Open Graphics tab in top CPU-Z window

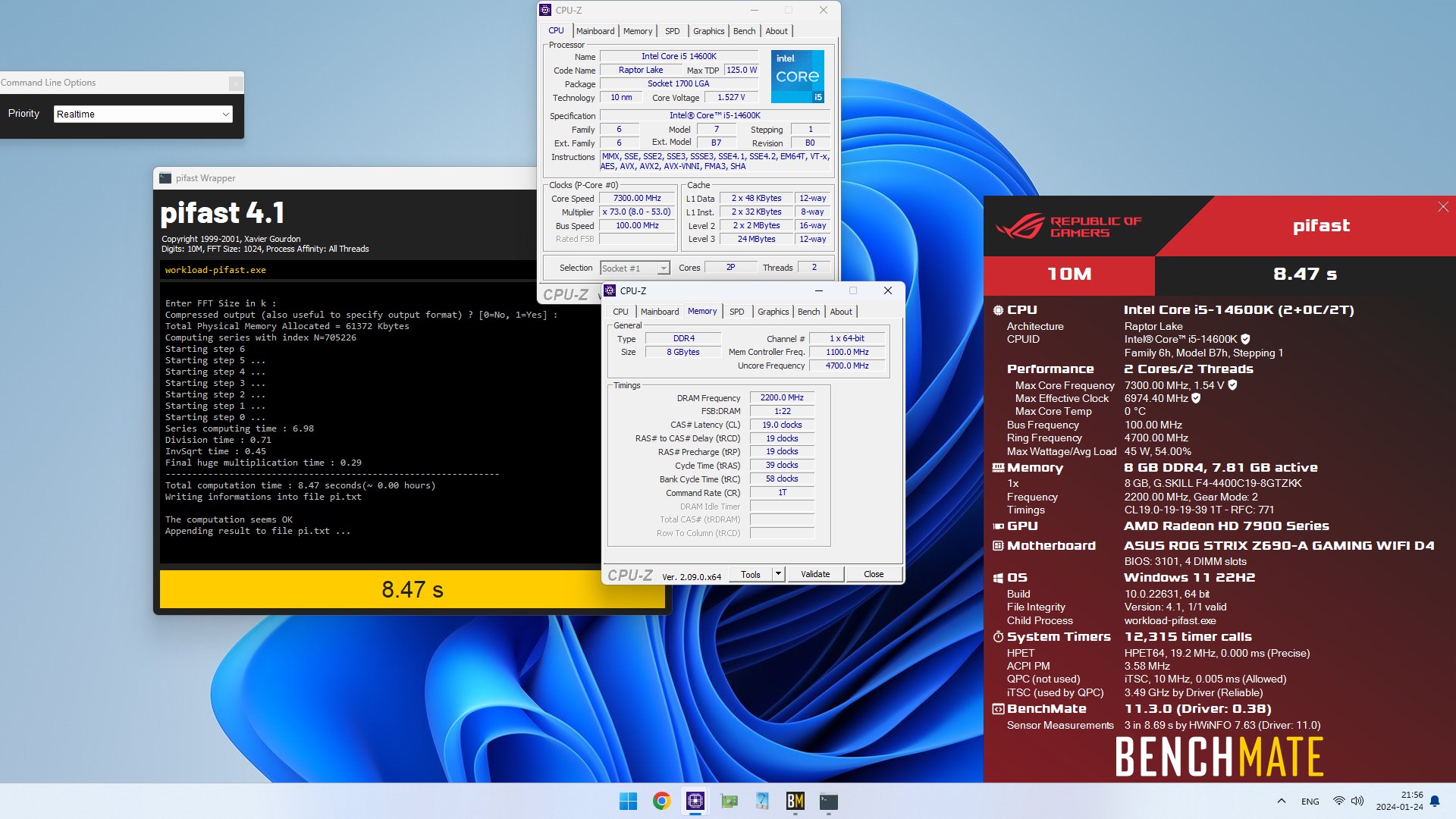click(709, 31)
